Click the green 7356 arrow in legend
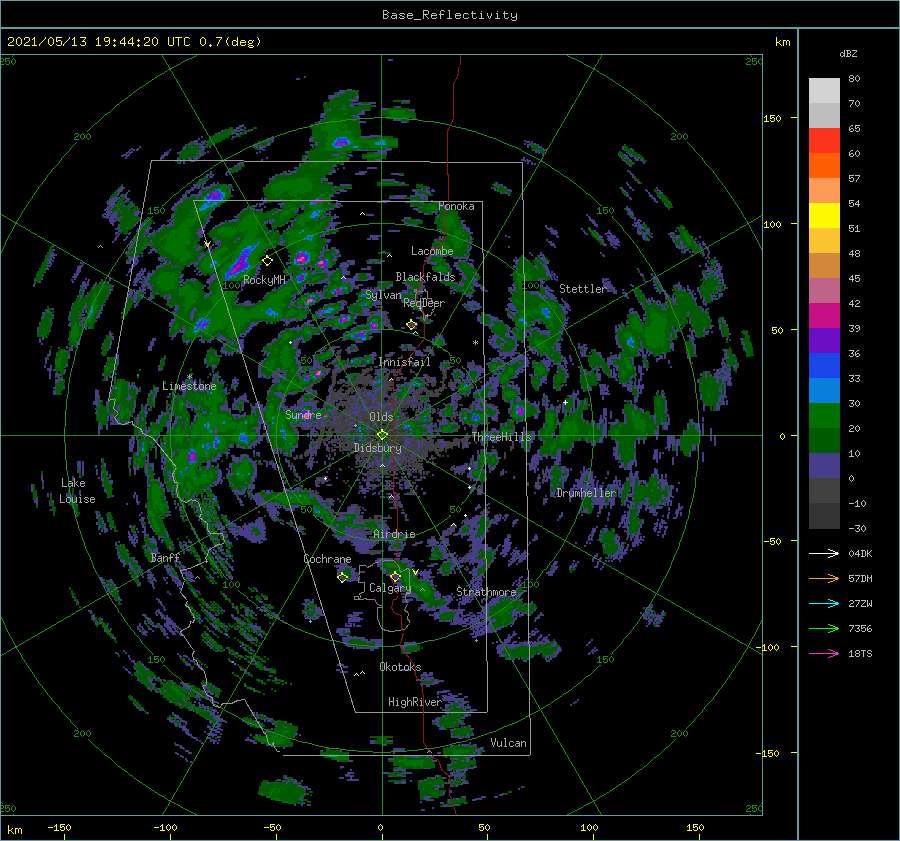 click(824, 629)
